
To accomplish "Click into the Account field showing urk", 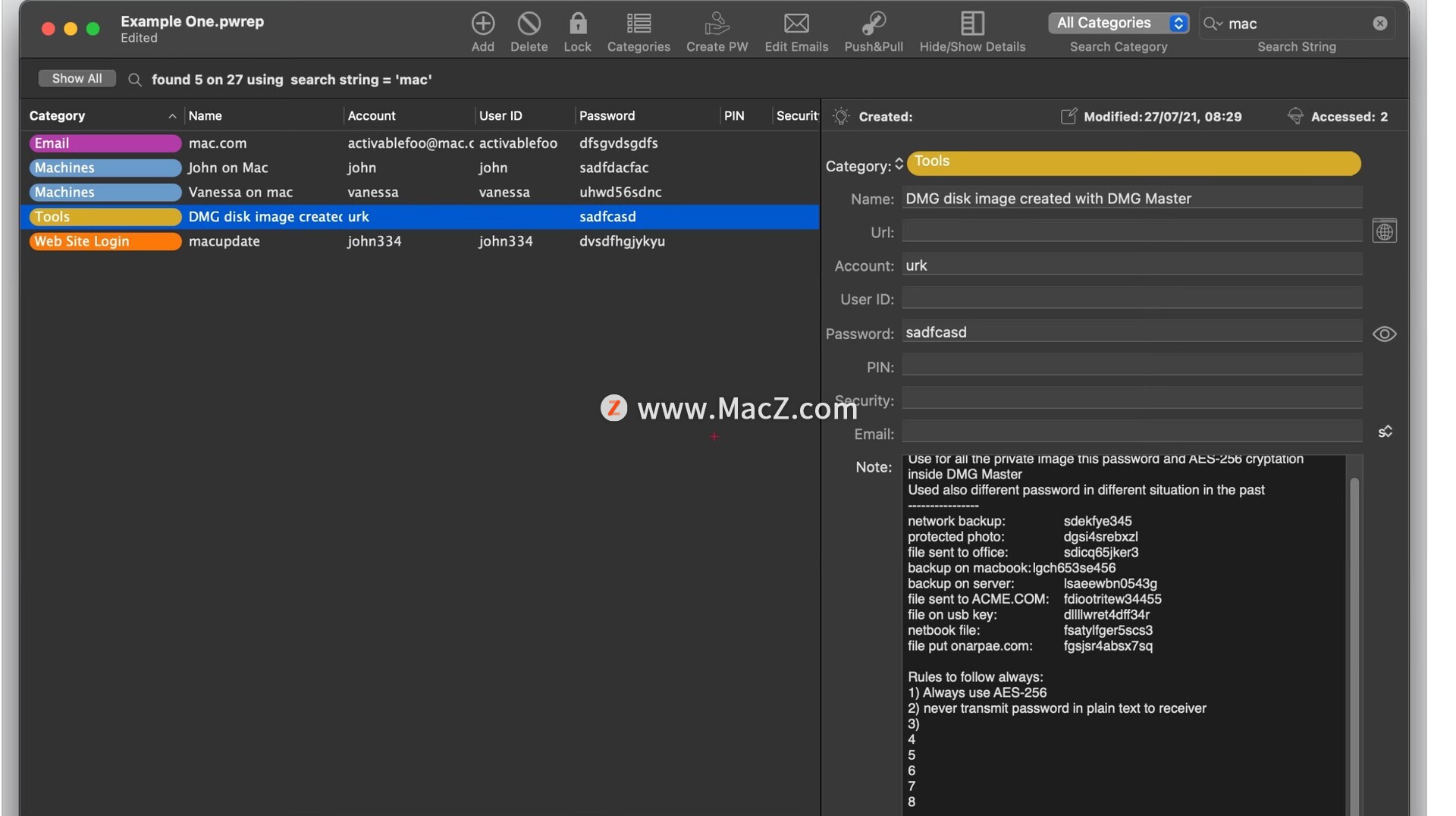I will click(x=1131, y=265).
